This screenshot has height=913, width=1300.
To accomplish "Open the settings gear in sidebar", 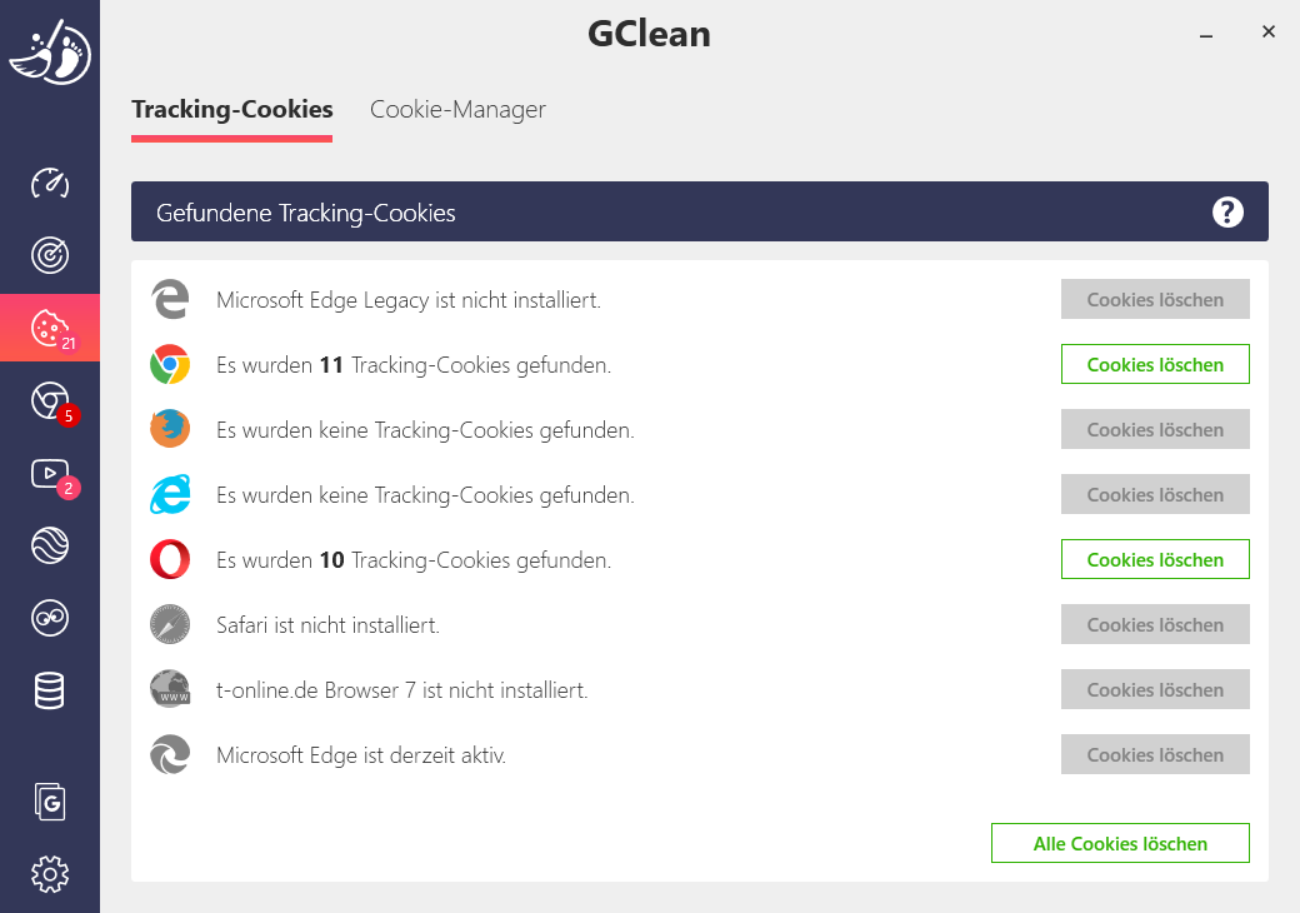I will [x=50, y=874].
